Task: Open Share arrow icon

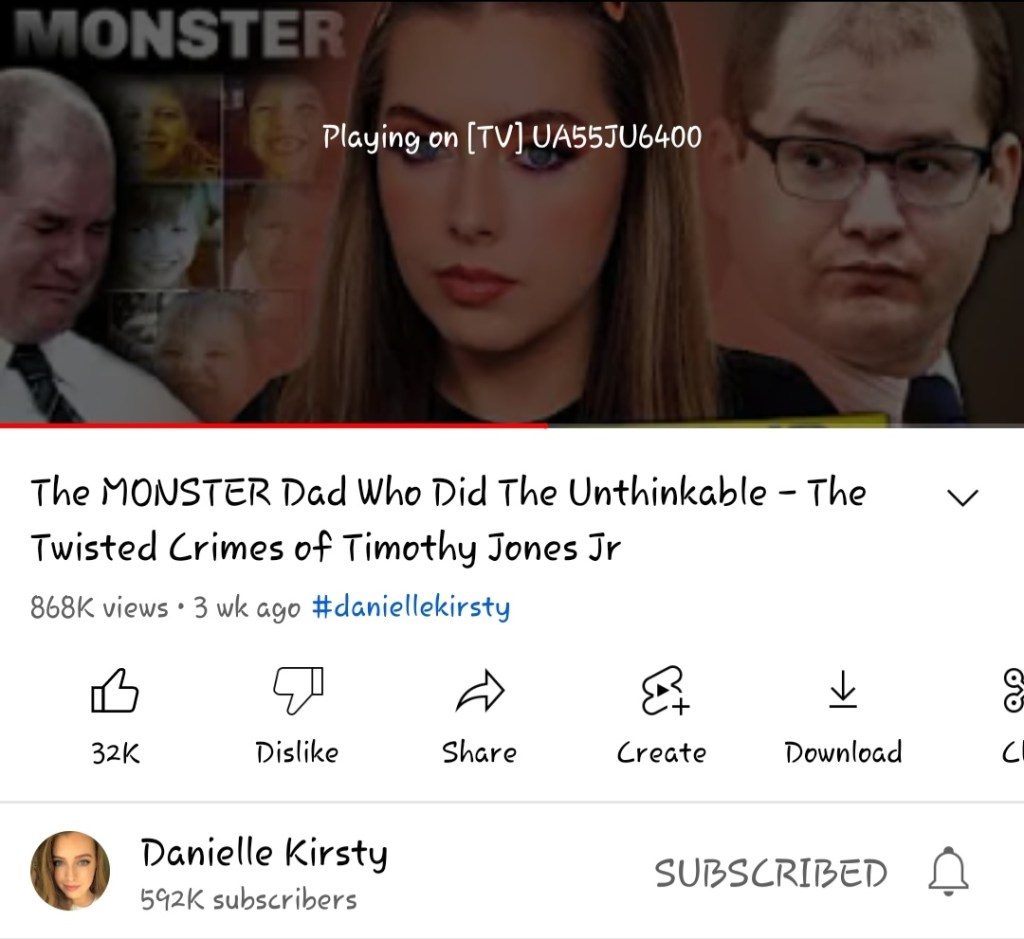Action: (x=480, y=691)
